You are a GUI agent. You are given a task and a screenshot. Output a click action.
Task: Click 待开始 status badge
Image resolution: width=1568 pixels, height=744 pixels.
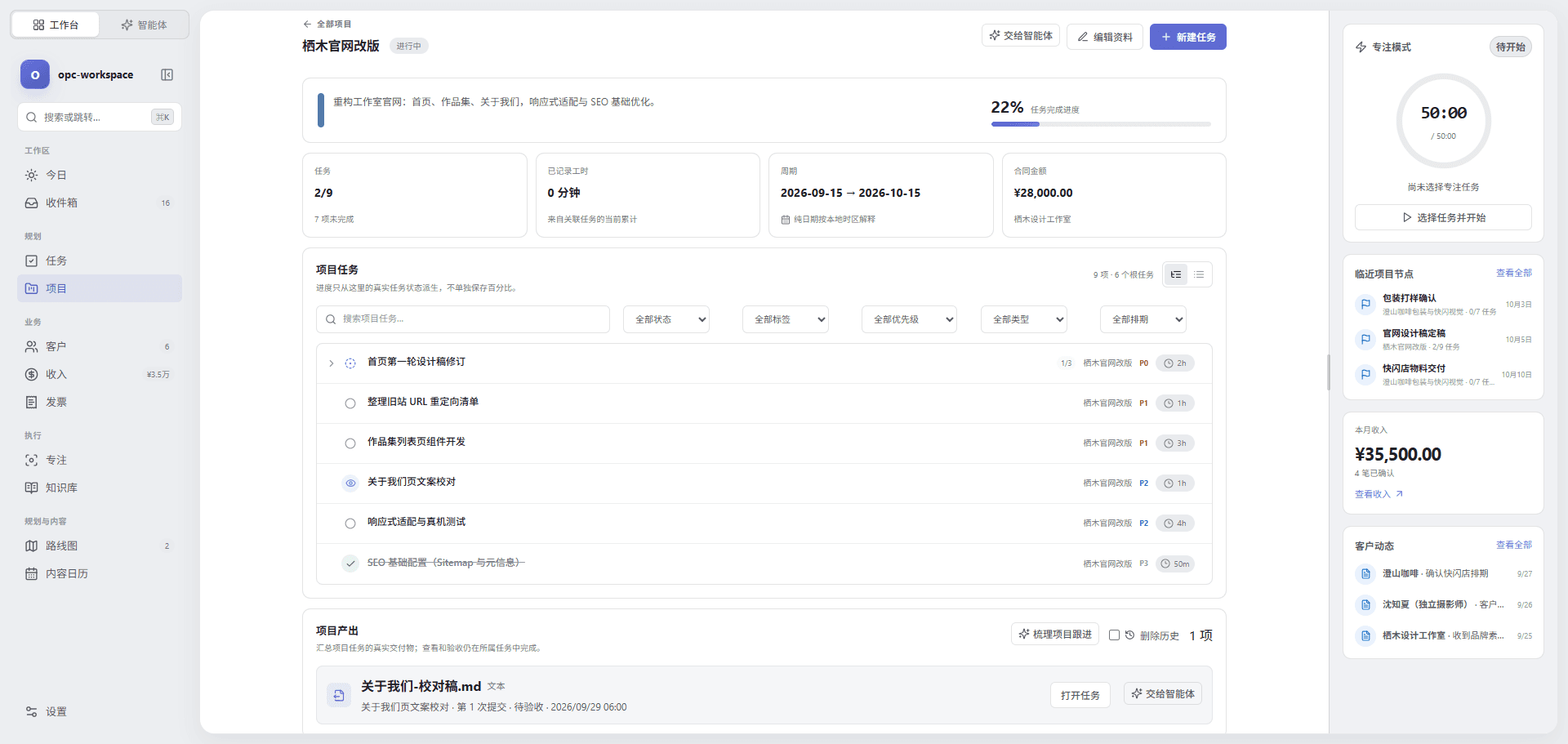pyautogui.click(x=1510, y=47)
